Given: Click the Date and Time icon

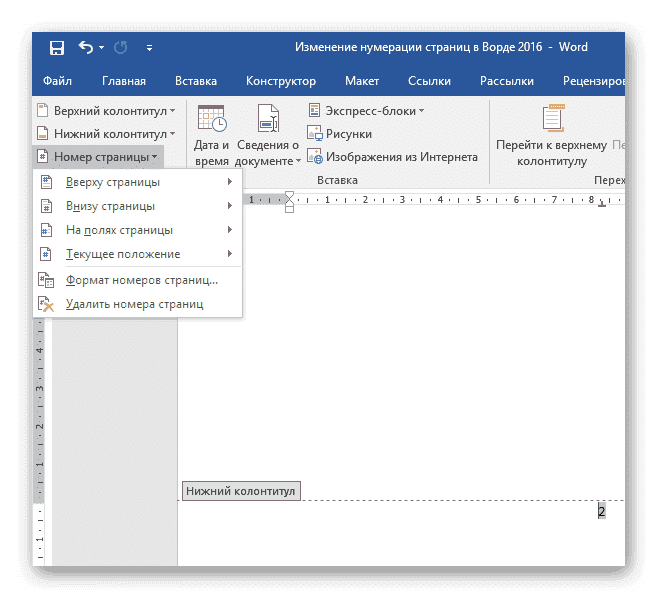Looking at the screenshot, I should (212, 119).
